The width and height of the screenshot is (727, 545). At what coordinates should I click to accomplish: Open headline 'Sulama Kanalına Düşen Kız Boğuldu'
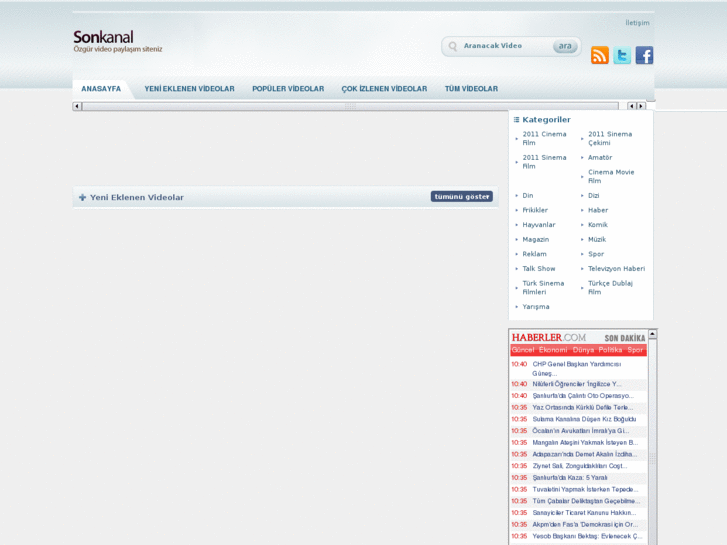pos(584,419)
